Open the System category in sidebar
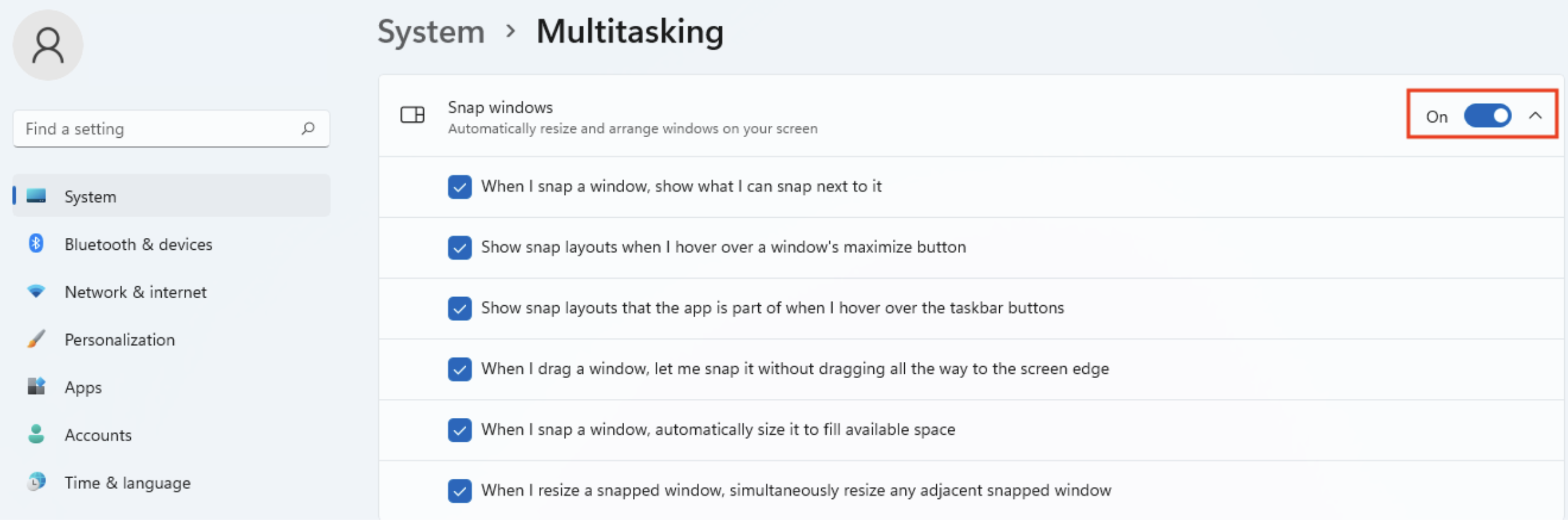The width and height of the screenshot is (1568, 521). [90, 197]
